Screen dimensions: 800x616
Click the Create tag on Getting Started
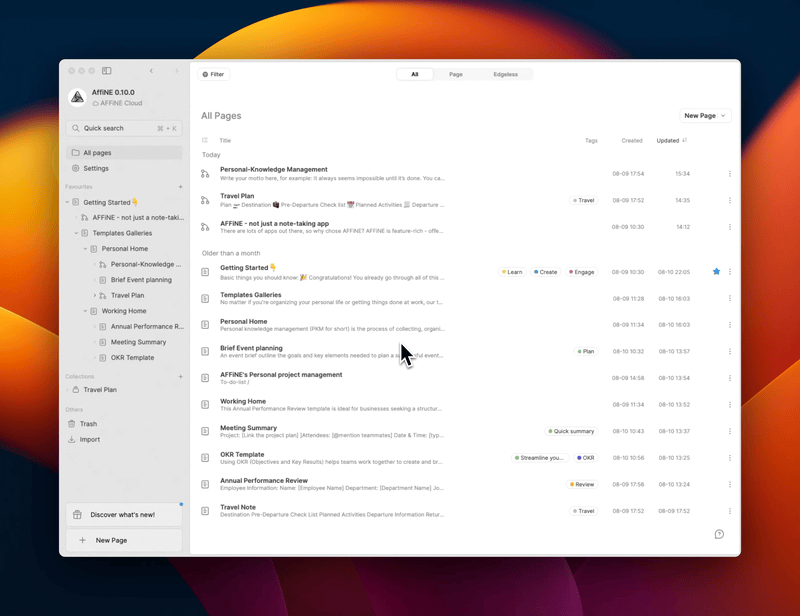click(545, 272)
